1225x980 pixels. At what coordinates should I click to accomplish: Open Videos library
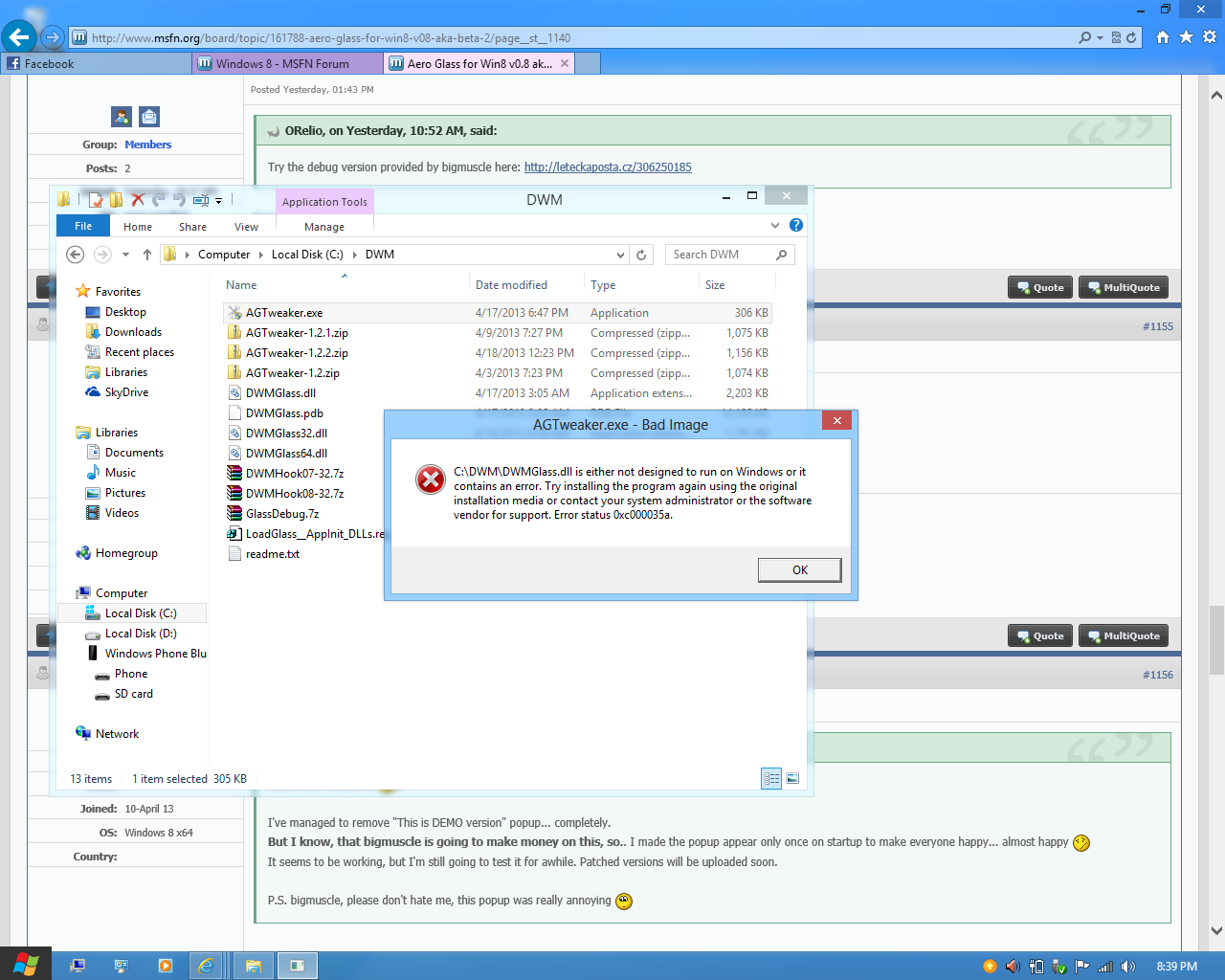[122, 513]
